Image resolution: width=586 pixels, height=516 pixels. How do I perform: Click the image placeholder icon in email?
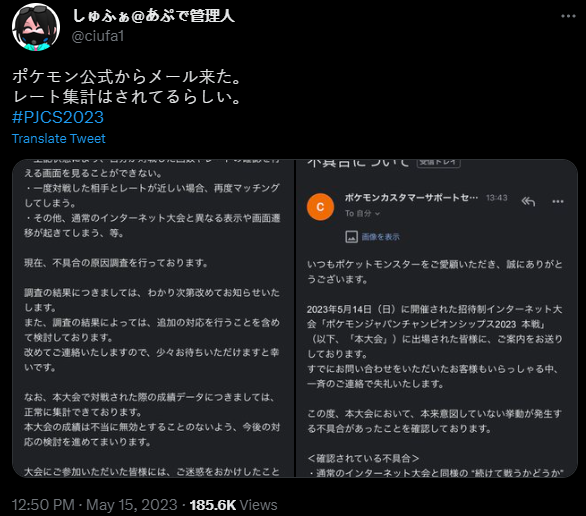(351, 237)
